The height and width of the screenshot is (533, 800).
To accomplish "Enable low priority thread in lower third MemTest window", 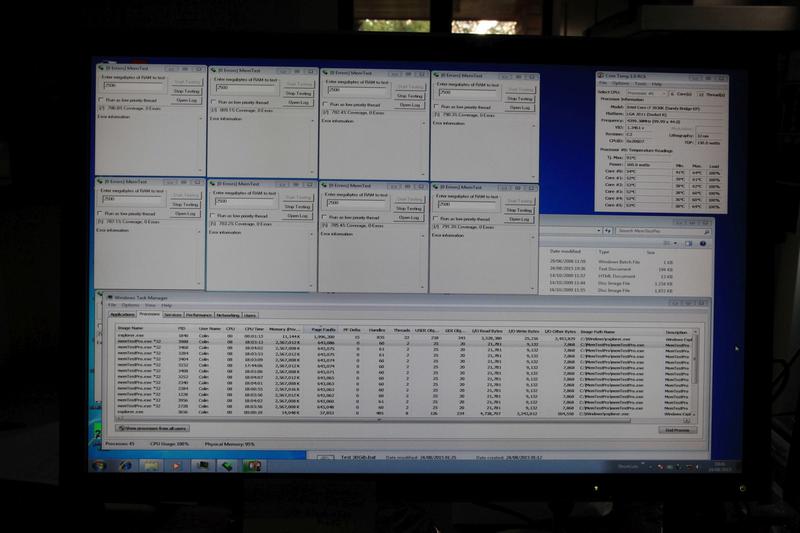I will pos(324,217).
